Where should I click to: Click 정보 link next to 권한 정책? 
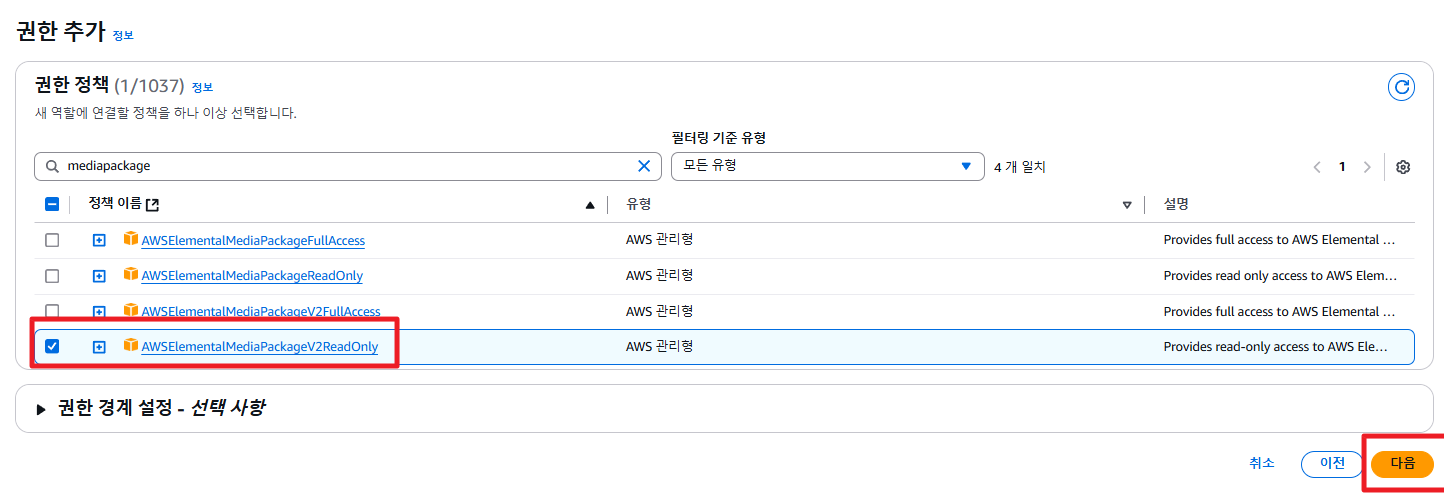tap(202, 88)
